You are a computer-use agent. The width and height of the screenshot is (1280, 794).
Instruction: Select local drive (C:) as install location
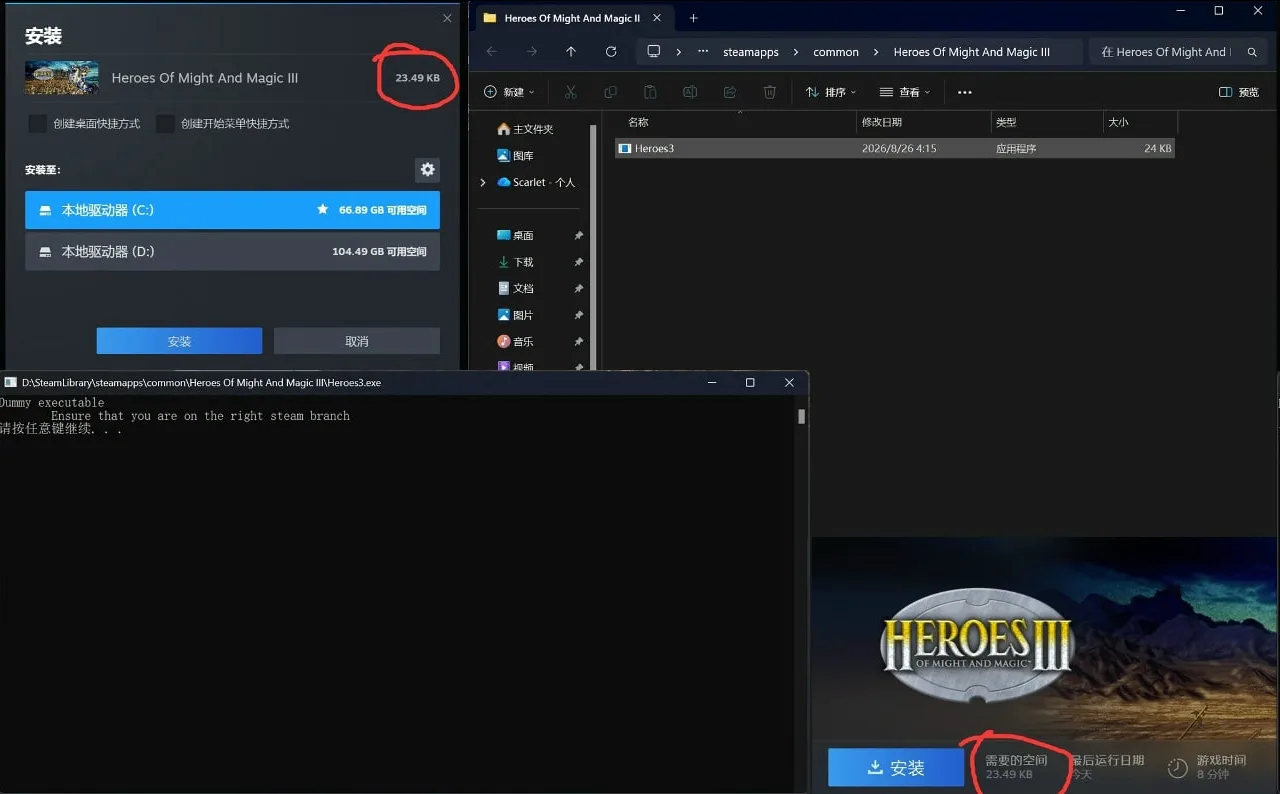pos(232,210)
